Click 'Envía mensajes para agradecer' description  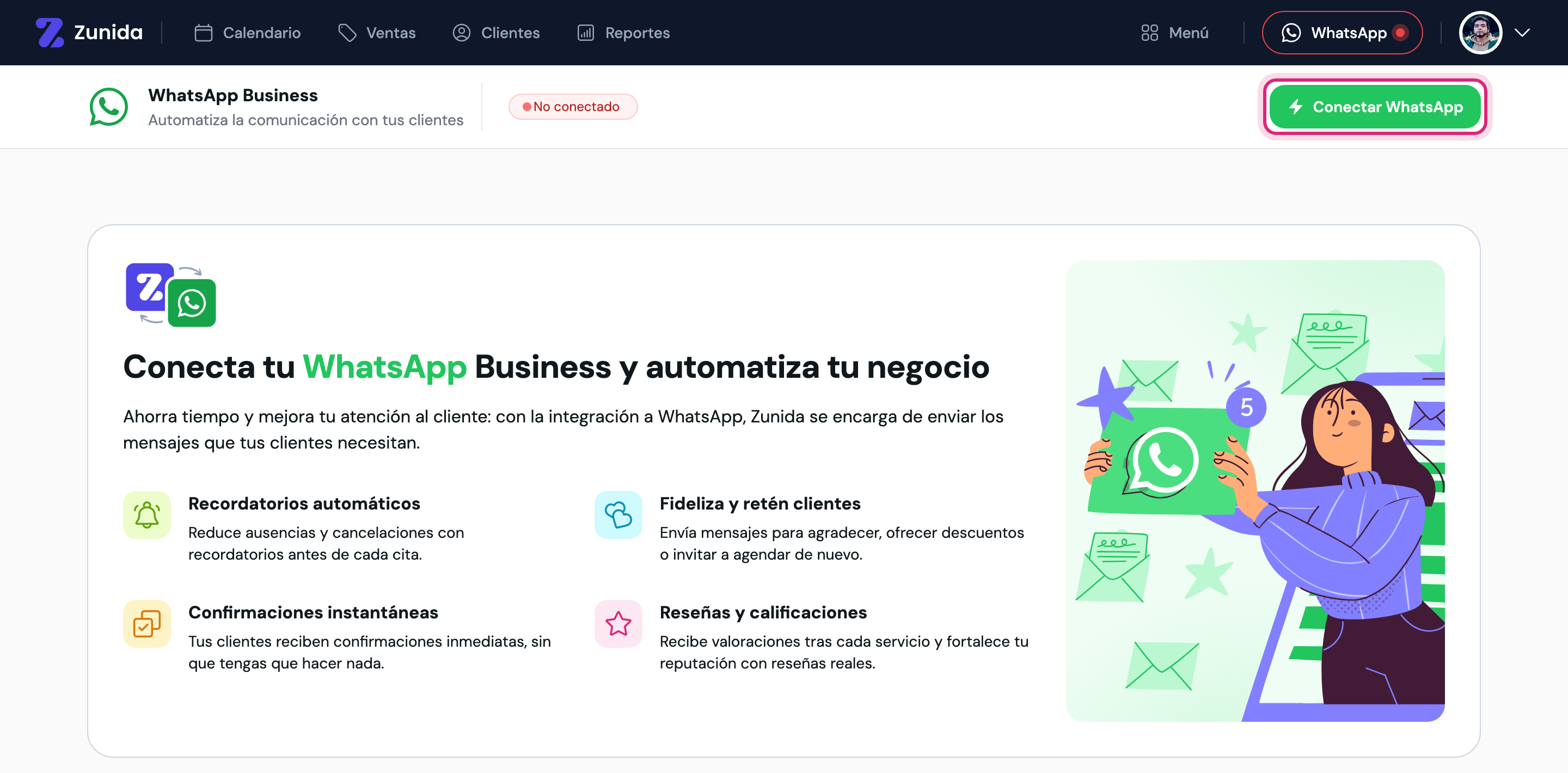pos(842,543)
